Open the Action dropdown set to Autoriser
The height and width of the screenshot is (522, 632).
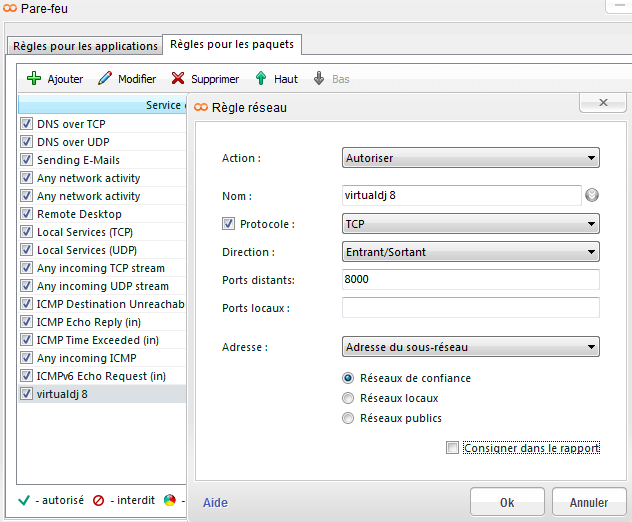click(x=470, y=158)
